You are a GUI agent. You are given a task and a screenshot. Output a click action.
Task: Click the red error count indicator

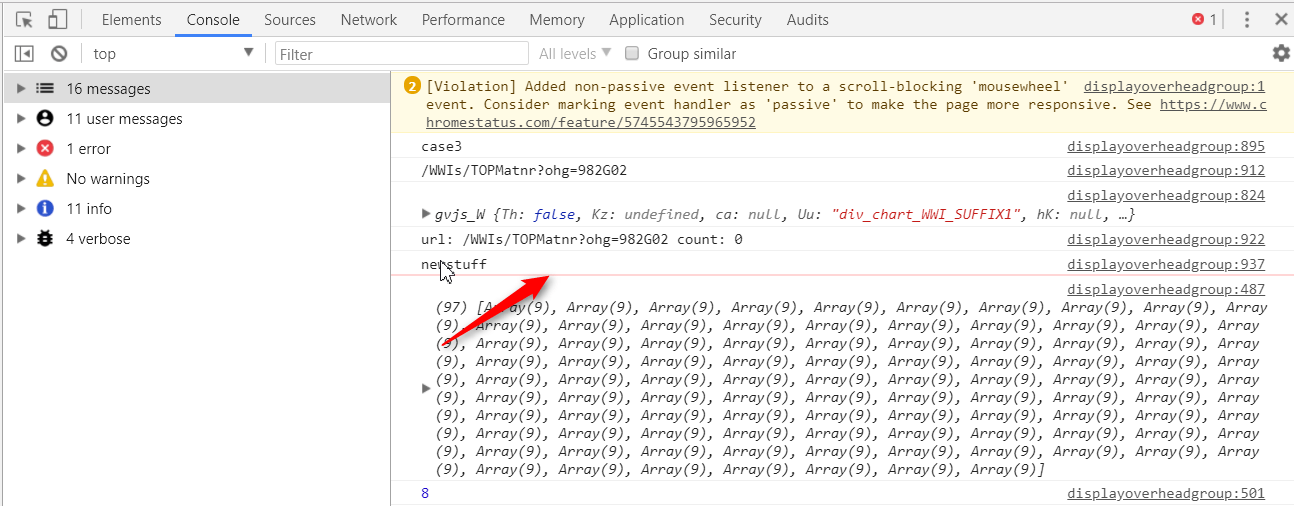pos(1204,19)
